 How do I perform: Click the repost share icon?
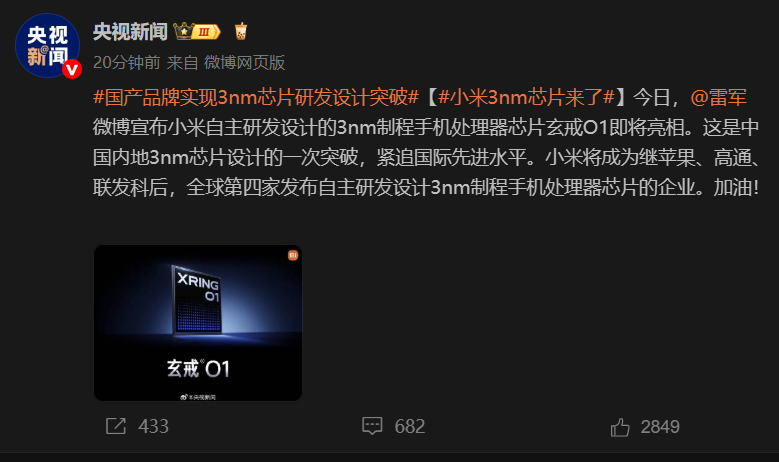pyautogui.click(x=116, y=426)
